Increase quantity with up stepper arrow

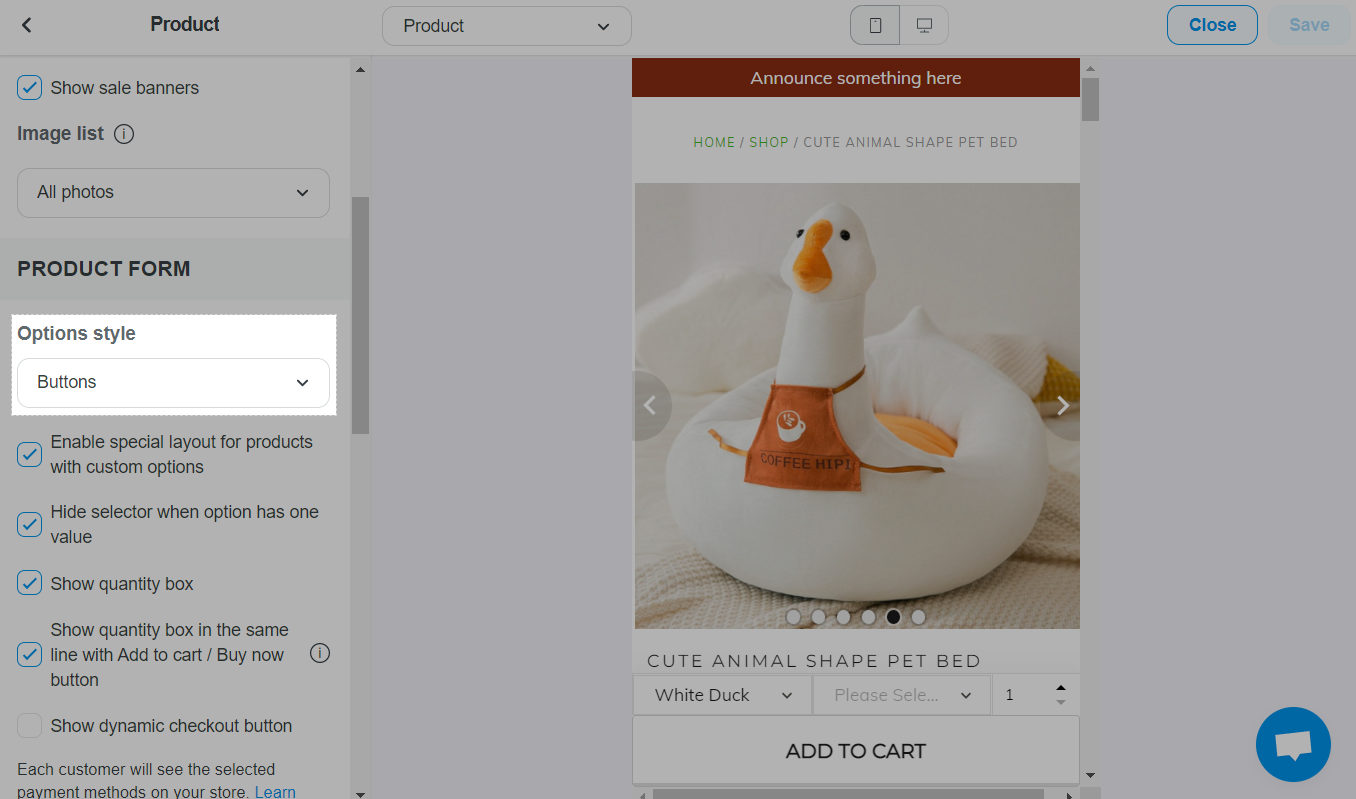(1061, 688)
